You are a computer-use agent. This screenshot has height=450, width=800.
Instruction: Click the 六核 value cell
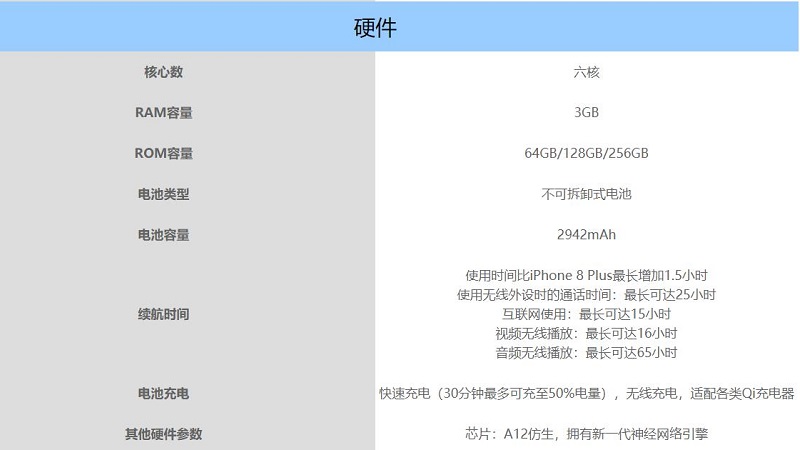[x=586, y=72]
